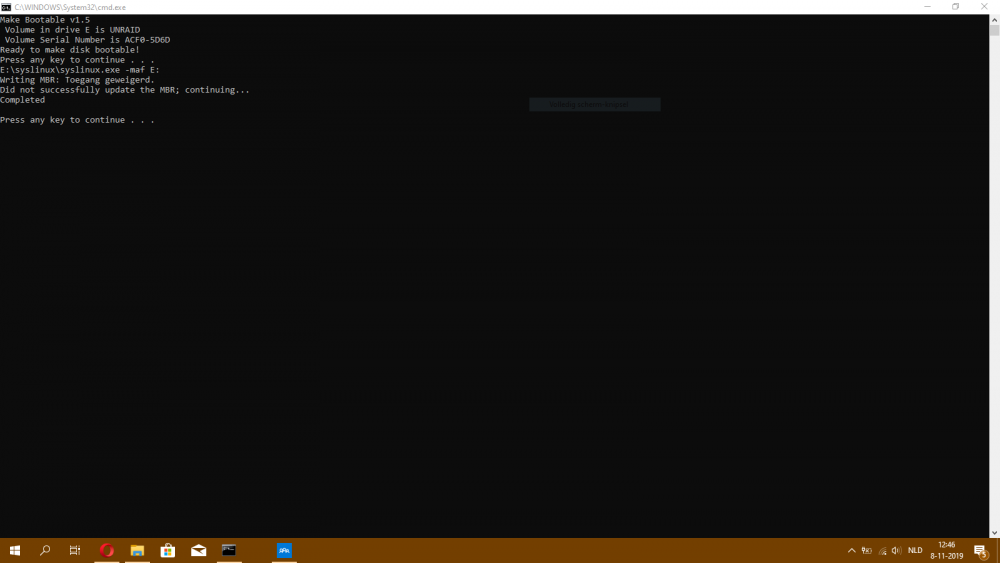The image size is (1000, 563).
Task: Open taskbar Search magnifier
Action: coord(45,550)
